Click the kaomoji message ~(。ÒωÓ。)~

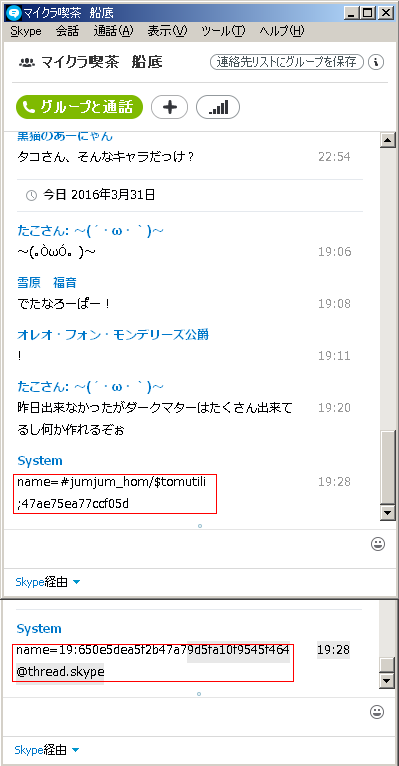point(57,252)
